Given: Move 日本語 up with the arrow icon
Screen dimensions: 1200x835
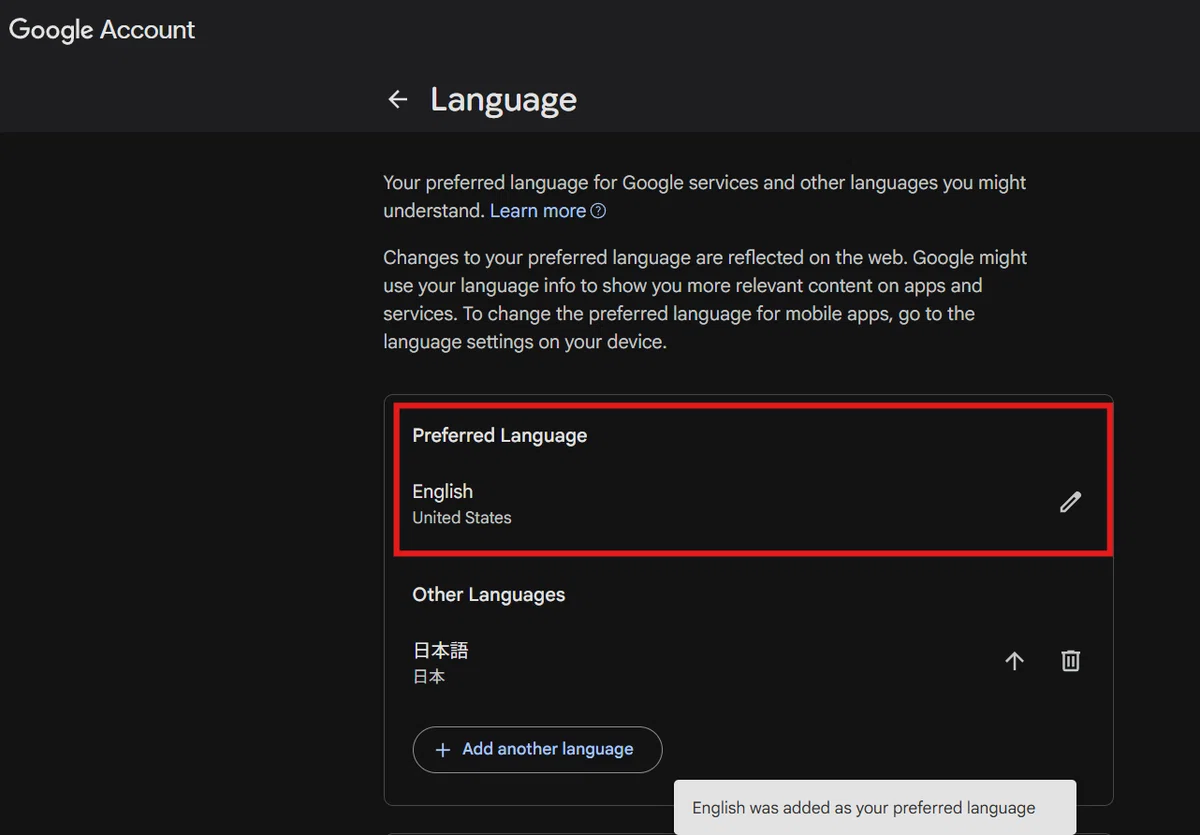Looking at the screenshot, I should pos(1014,661).
